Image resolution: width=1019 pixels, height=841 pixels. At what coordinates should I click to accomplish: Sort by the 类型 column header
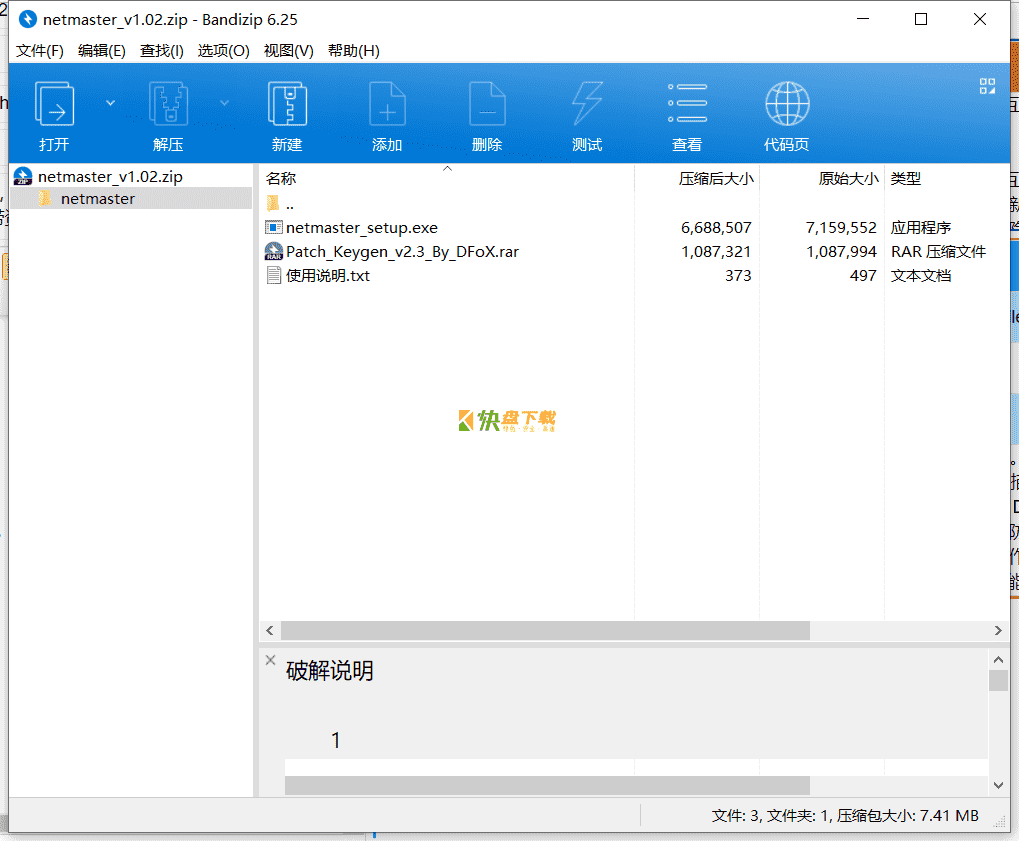[905, 178]
